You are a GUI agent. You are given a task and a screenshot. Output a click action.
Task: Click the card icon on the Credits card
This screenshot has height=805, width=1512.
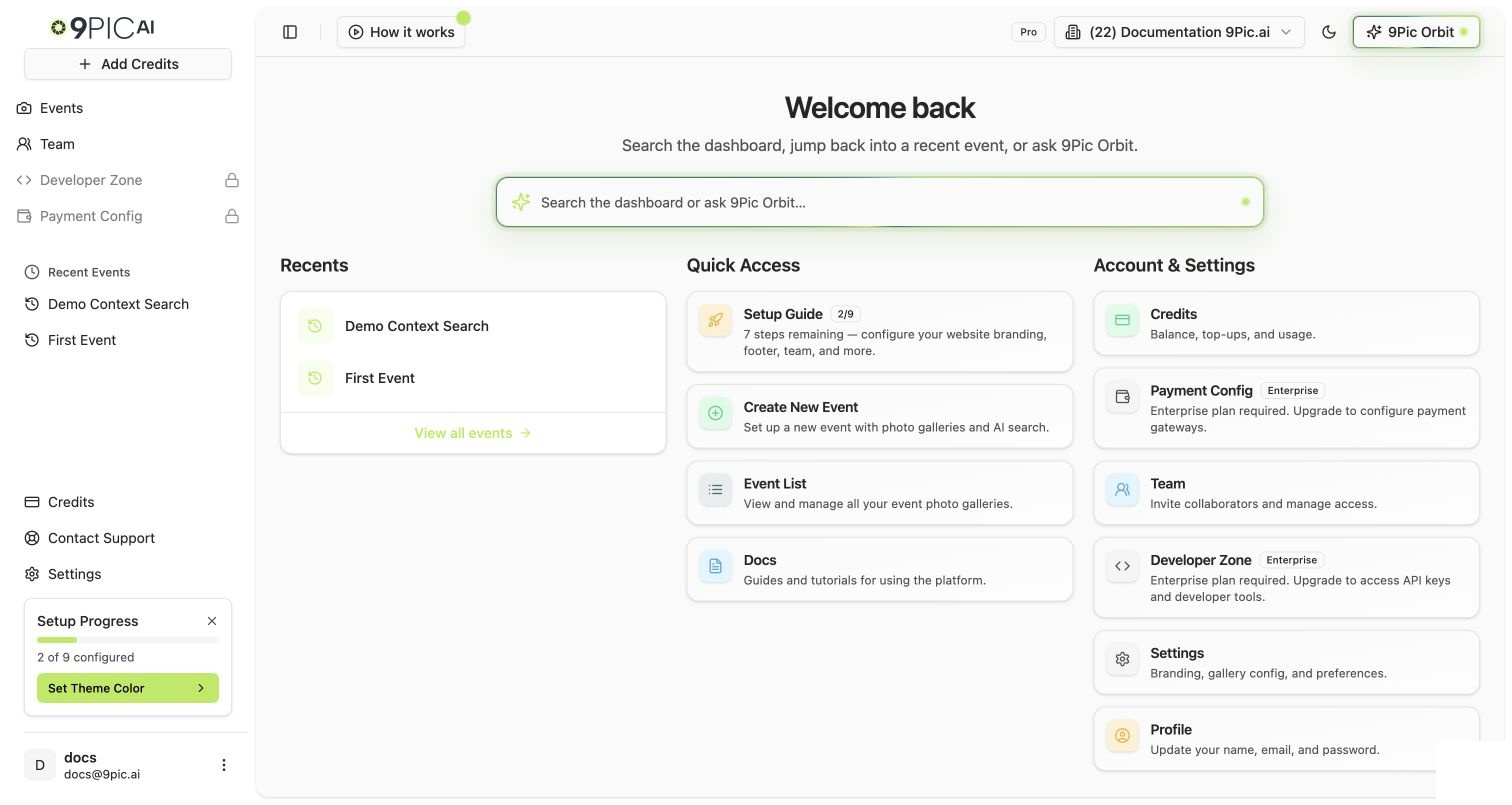pyautogui.click(x=1122, y=320)
